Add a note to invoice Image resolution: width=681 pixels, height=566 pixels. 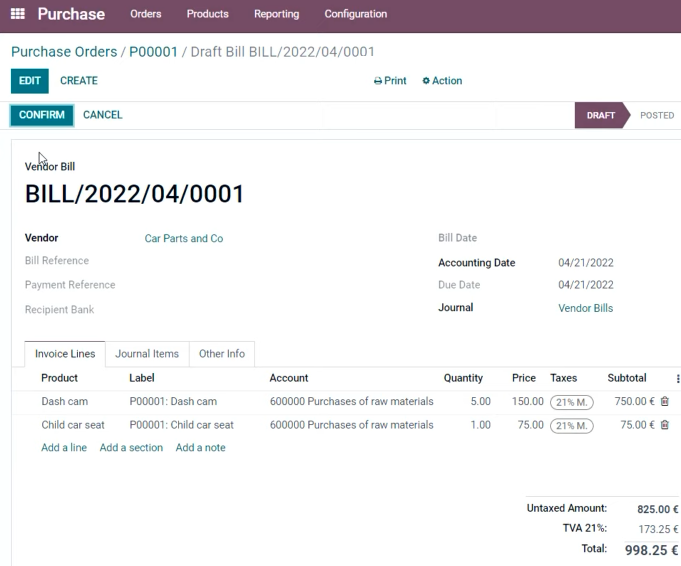[200, 447]
